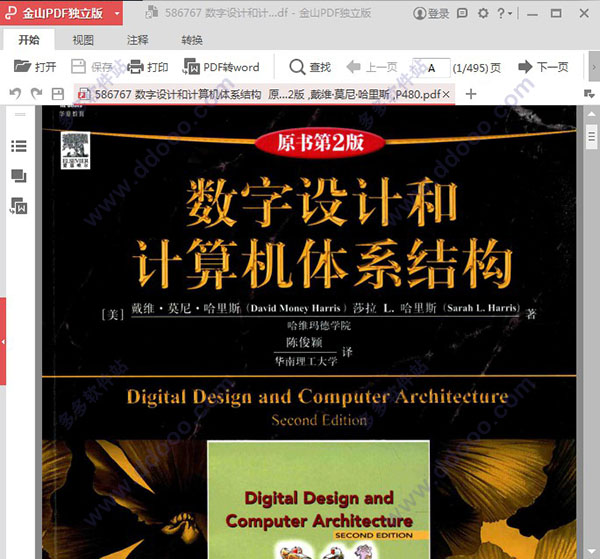Select the 586767 PDF document tab

[264, 94]
